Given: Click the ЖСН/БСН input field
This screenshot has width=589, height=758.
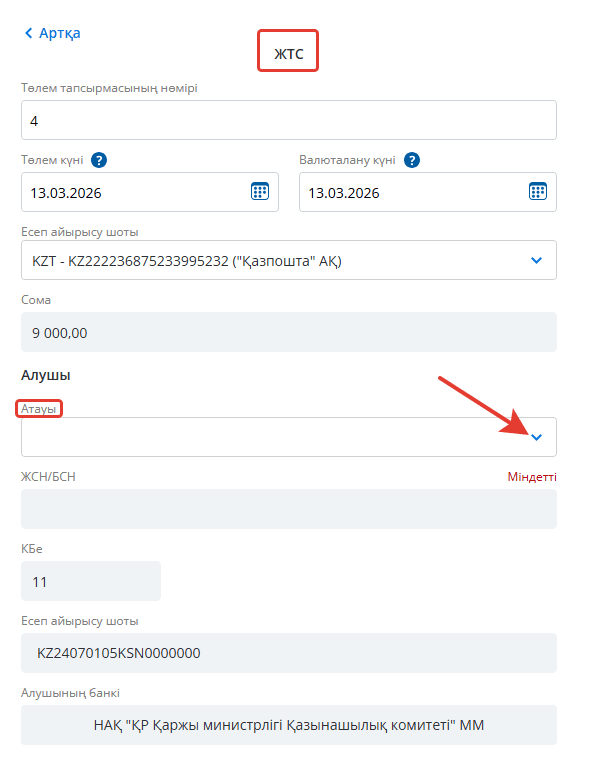Looking at the screenshot, I should [289, 509].
